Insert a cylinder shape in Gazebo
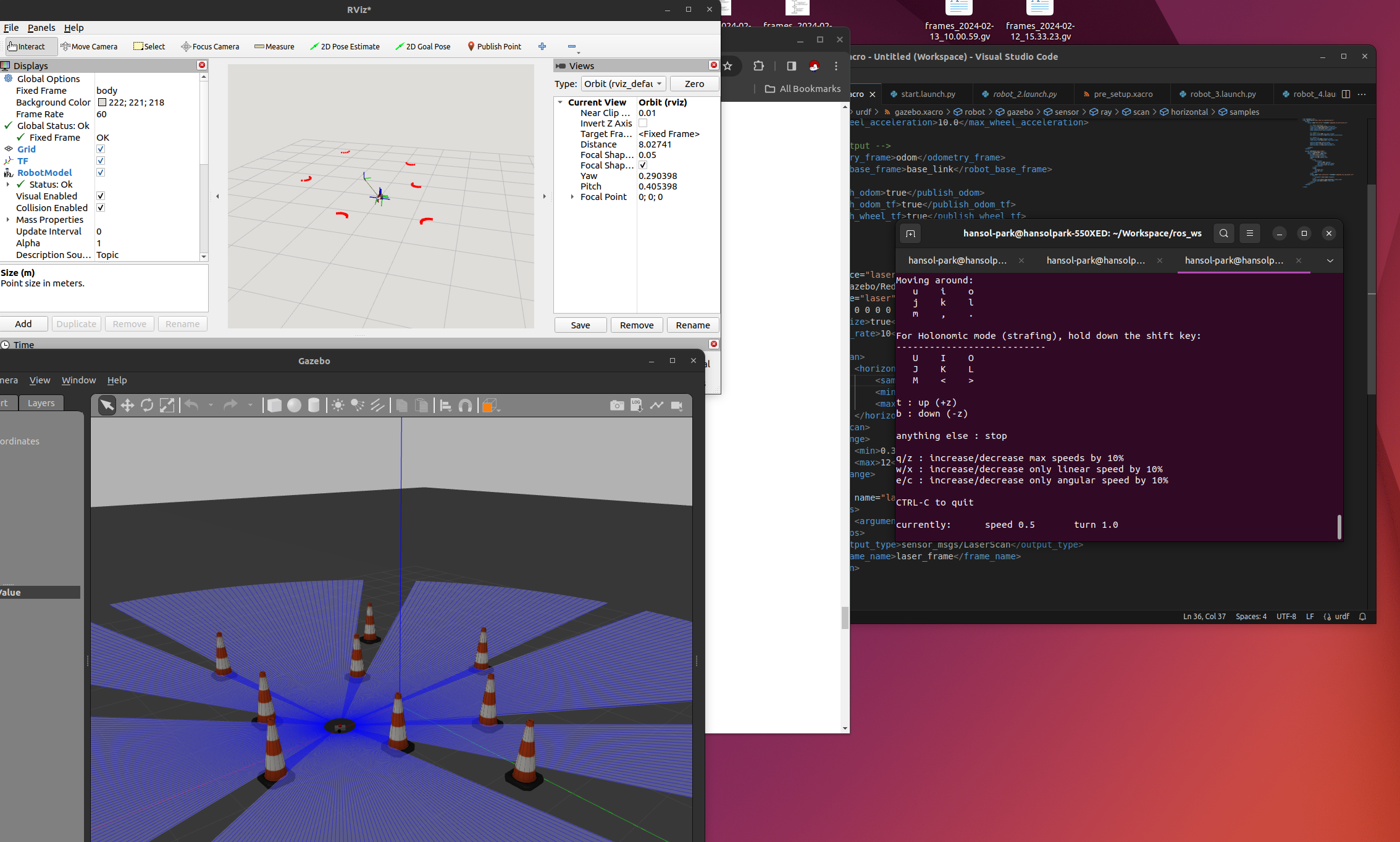This screenshot has width=1400, height=842. click(x=314, y=406)
